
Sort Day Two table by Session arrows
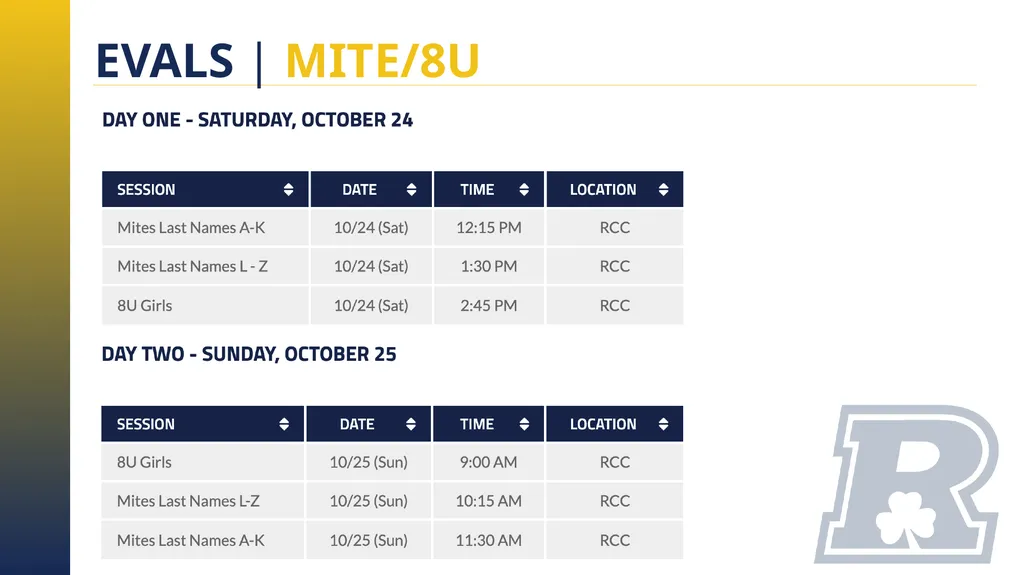(x=284, y=424)
